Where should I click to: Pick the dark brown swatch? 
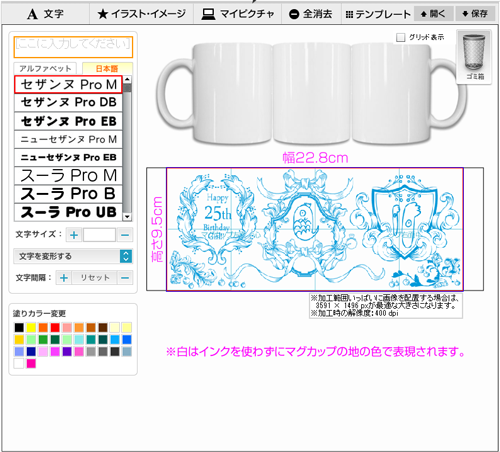(x=103, y=327)
